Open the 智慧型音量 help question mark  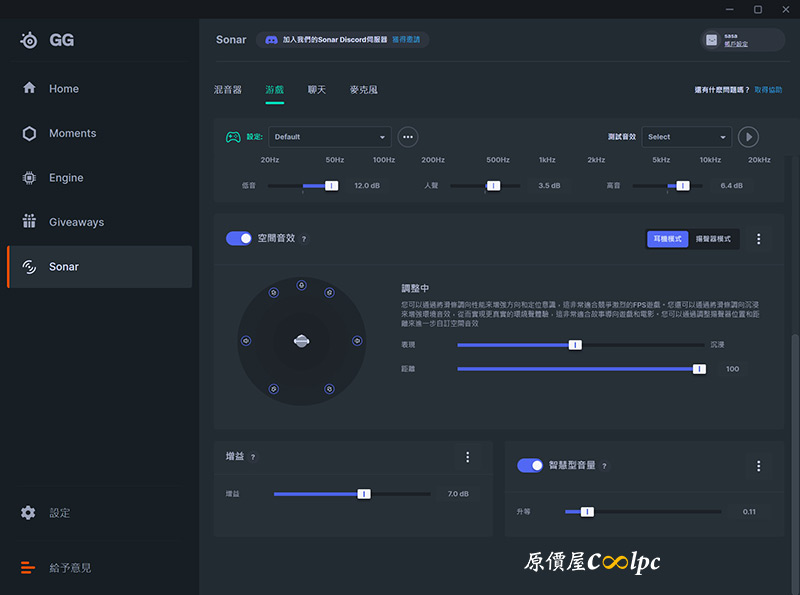(604, 466)
